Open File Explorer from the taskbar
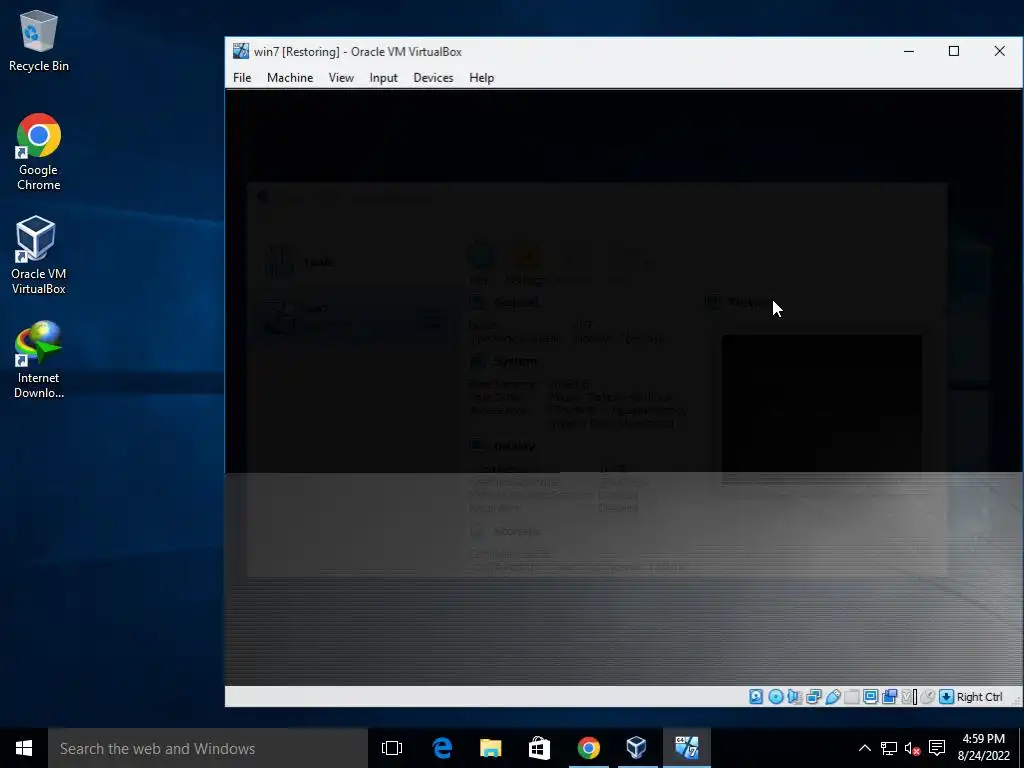The width and height of the screenshot is (1024, 768). [x=490, y=748]
